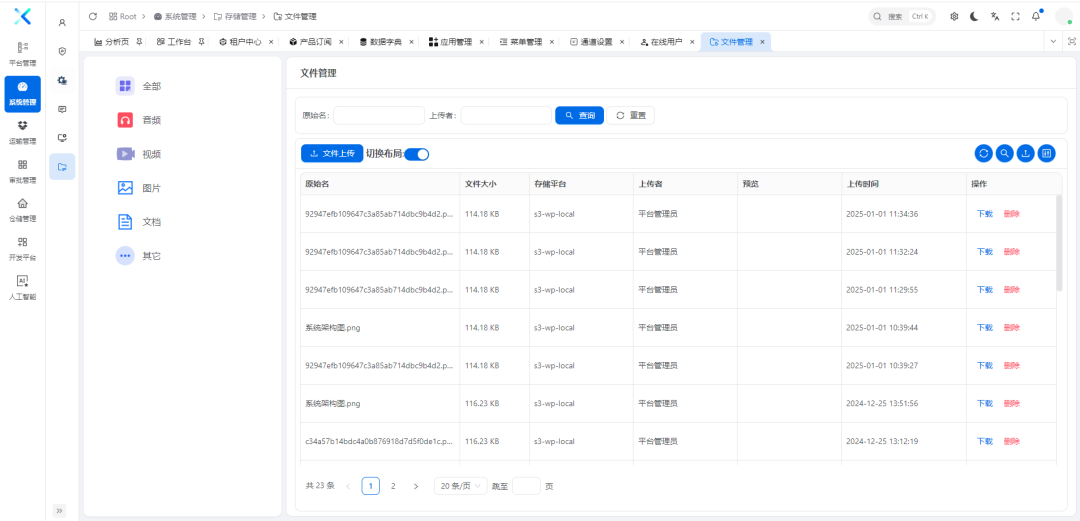Viewport: 1080px width, 521px height.
Task: Click the 原始名 input field
Action: (378, 115)
